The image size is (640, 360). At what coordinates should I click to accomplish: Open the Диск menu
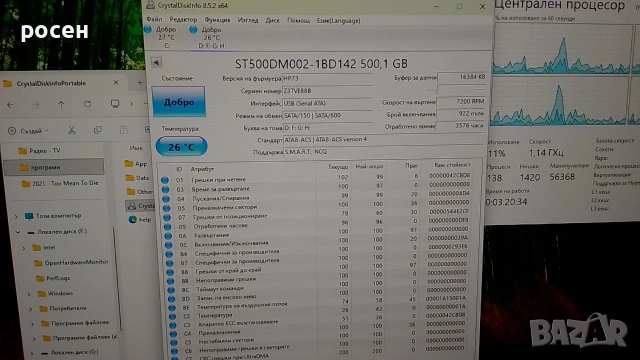tap(273, 20)
